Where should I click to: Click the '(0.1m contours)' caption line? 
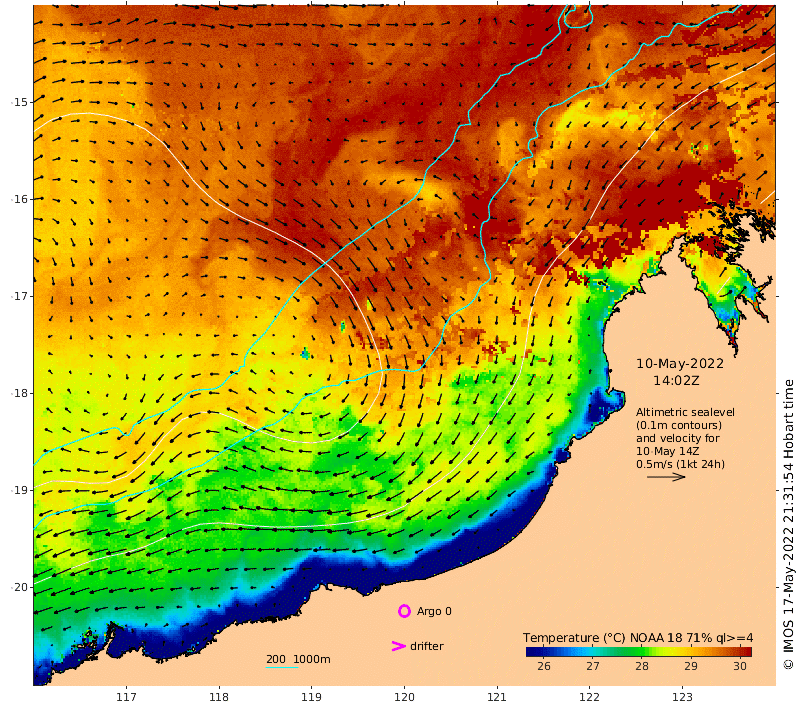click(679, 425)
